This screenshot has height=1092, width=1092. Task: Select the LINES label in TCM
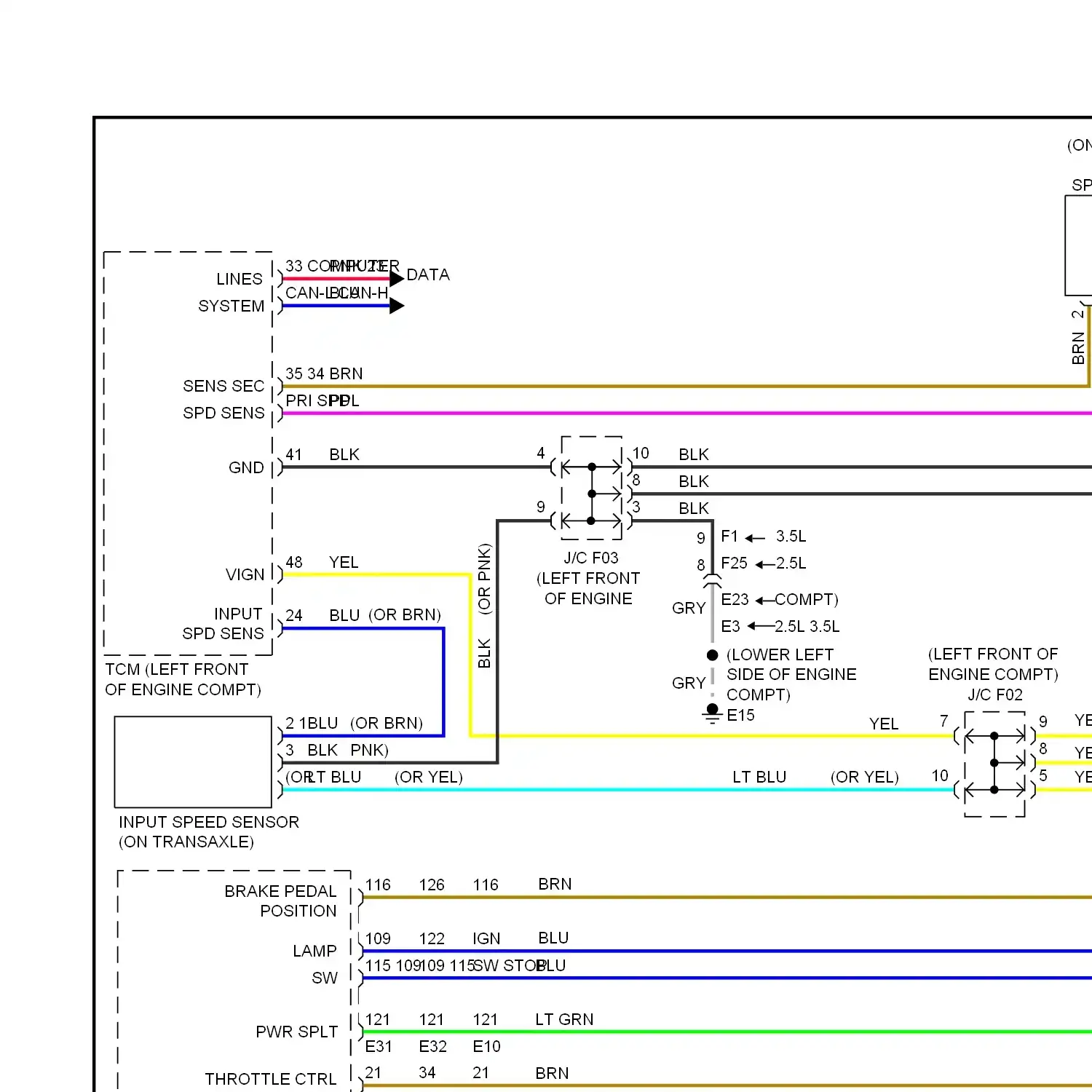[239, 279]
